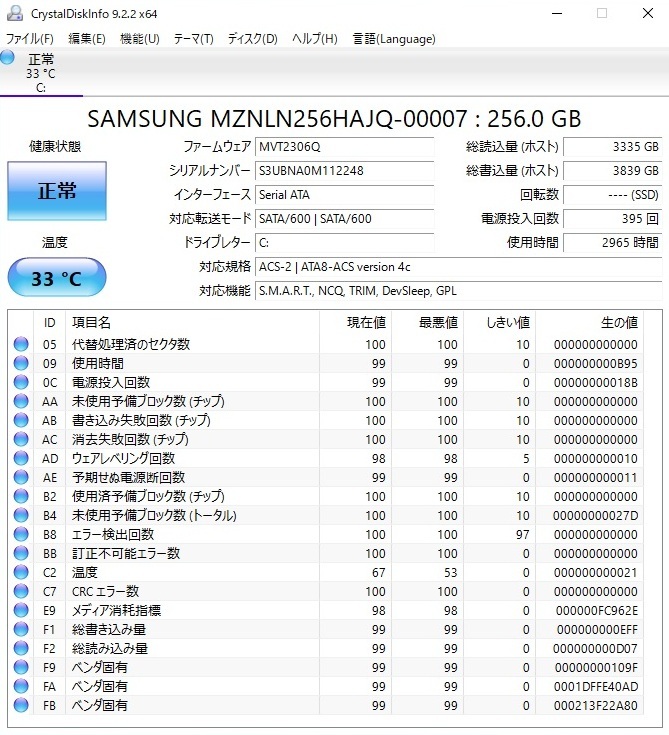Open the ヘルプ(H) menu
669x735 pixels.
coord(315,38)
